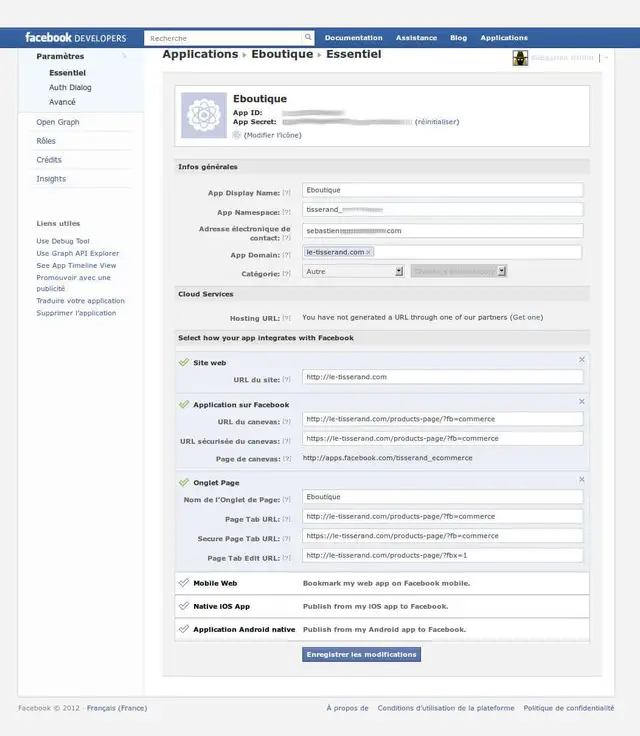Click help icon for Secure Page Tab URL

click(x=286, y=539)
